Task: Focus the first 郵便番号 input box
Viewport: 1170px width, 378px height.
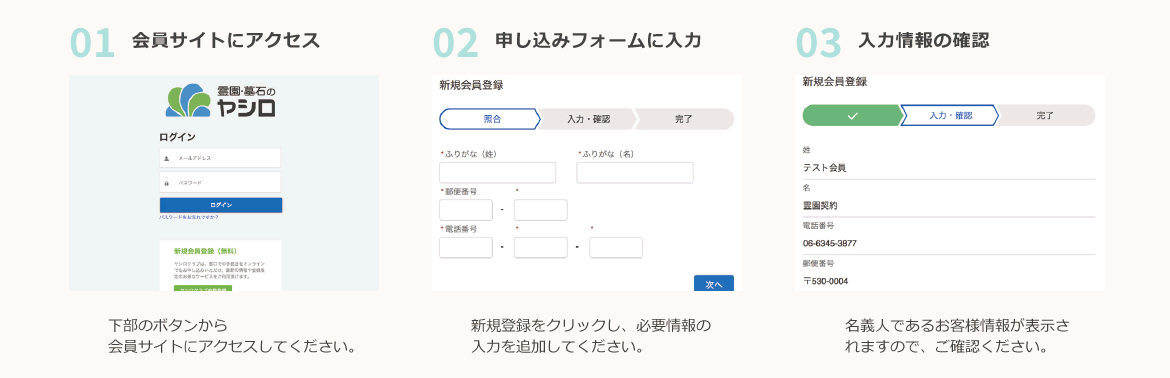Action: (x=466, y=210)
